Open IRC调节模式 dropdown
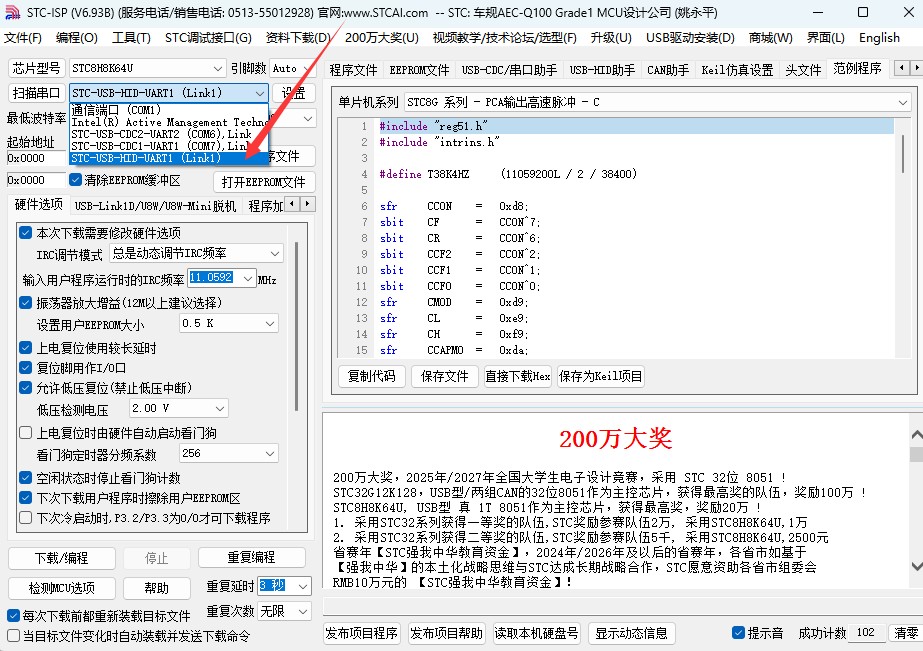Viewport: 923px width, 651px height. tap(197, 253)
